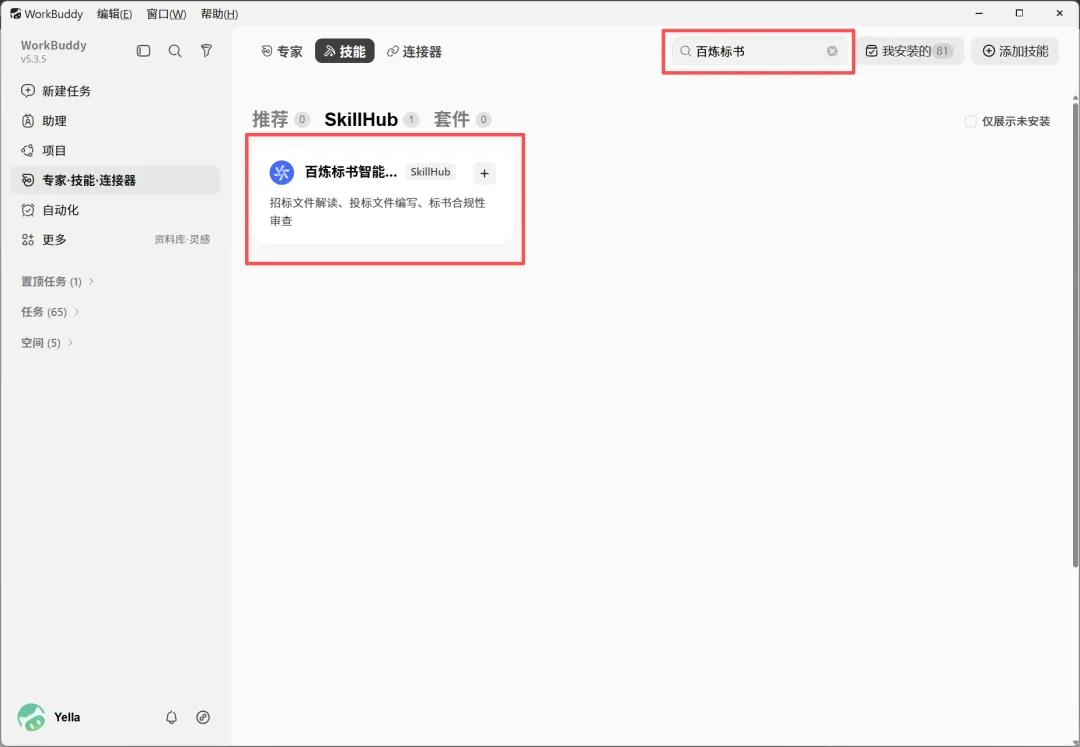
Task: Open the sidebar search icon
Action: (x=175, y=51)
